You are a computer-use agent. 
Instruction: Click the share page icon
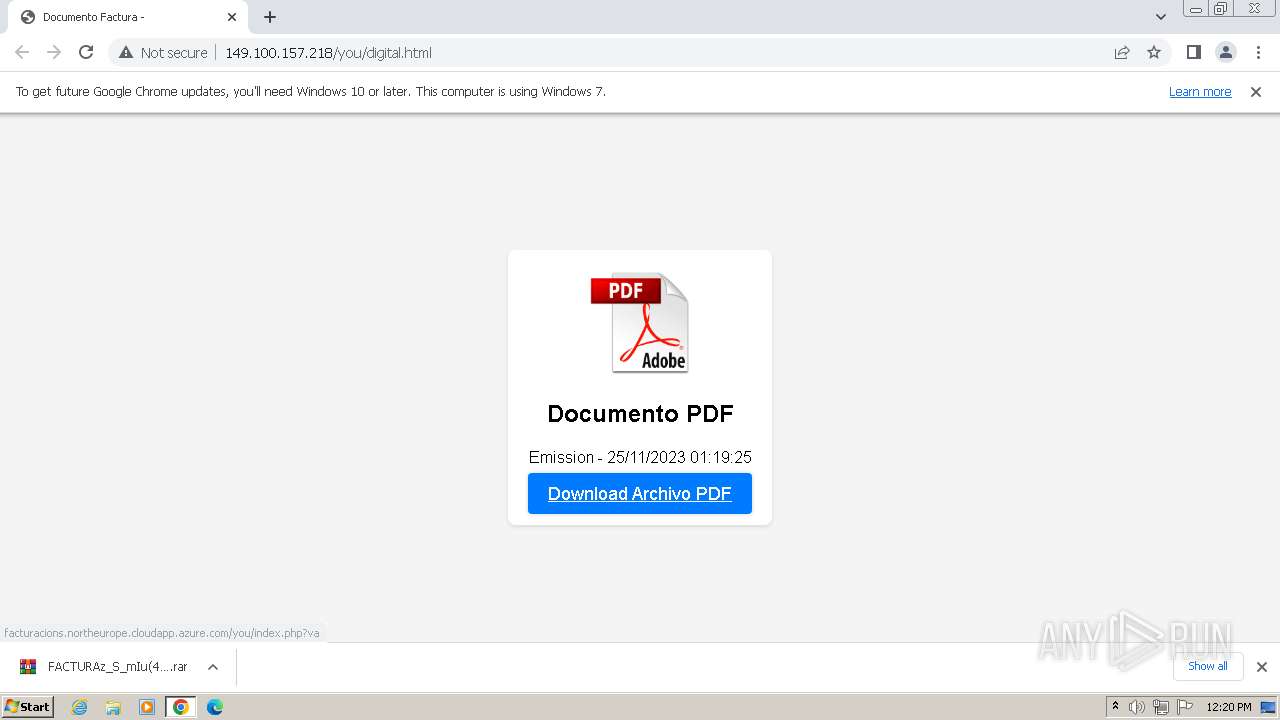click(x=1122, y=52)
